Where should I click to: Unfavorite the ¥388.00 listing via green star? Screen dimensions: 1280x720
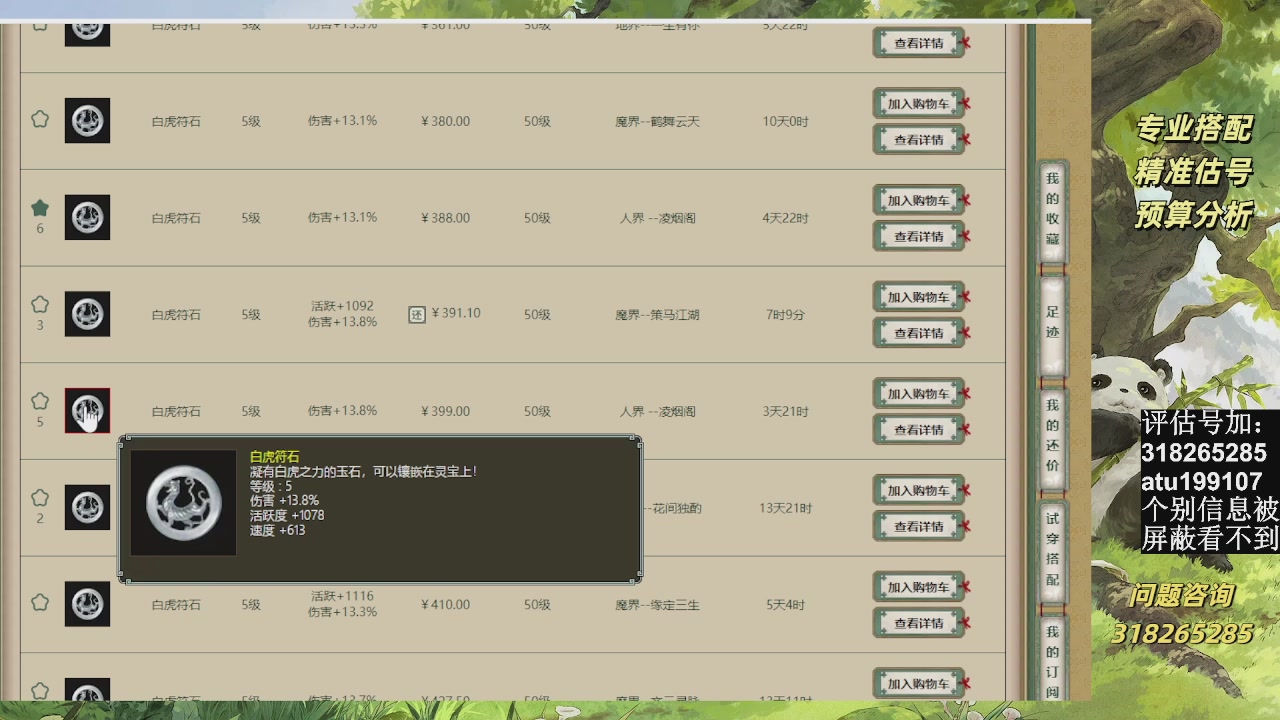point(40,208)
